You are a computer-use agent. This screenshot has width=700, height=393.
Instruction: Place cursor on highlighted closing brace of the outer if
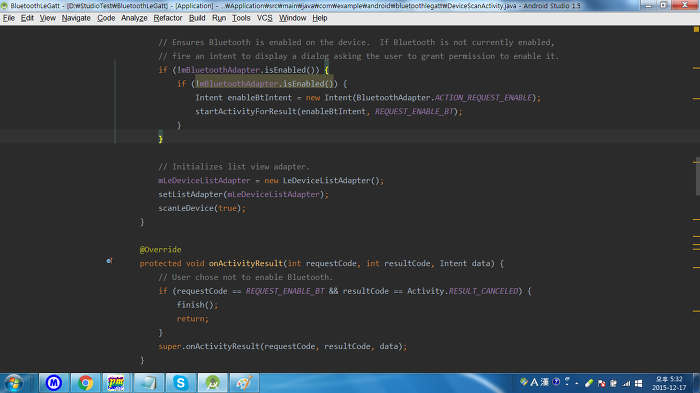tap(161, 139)
